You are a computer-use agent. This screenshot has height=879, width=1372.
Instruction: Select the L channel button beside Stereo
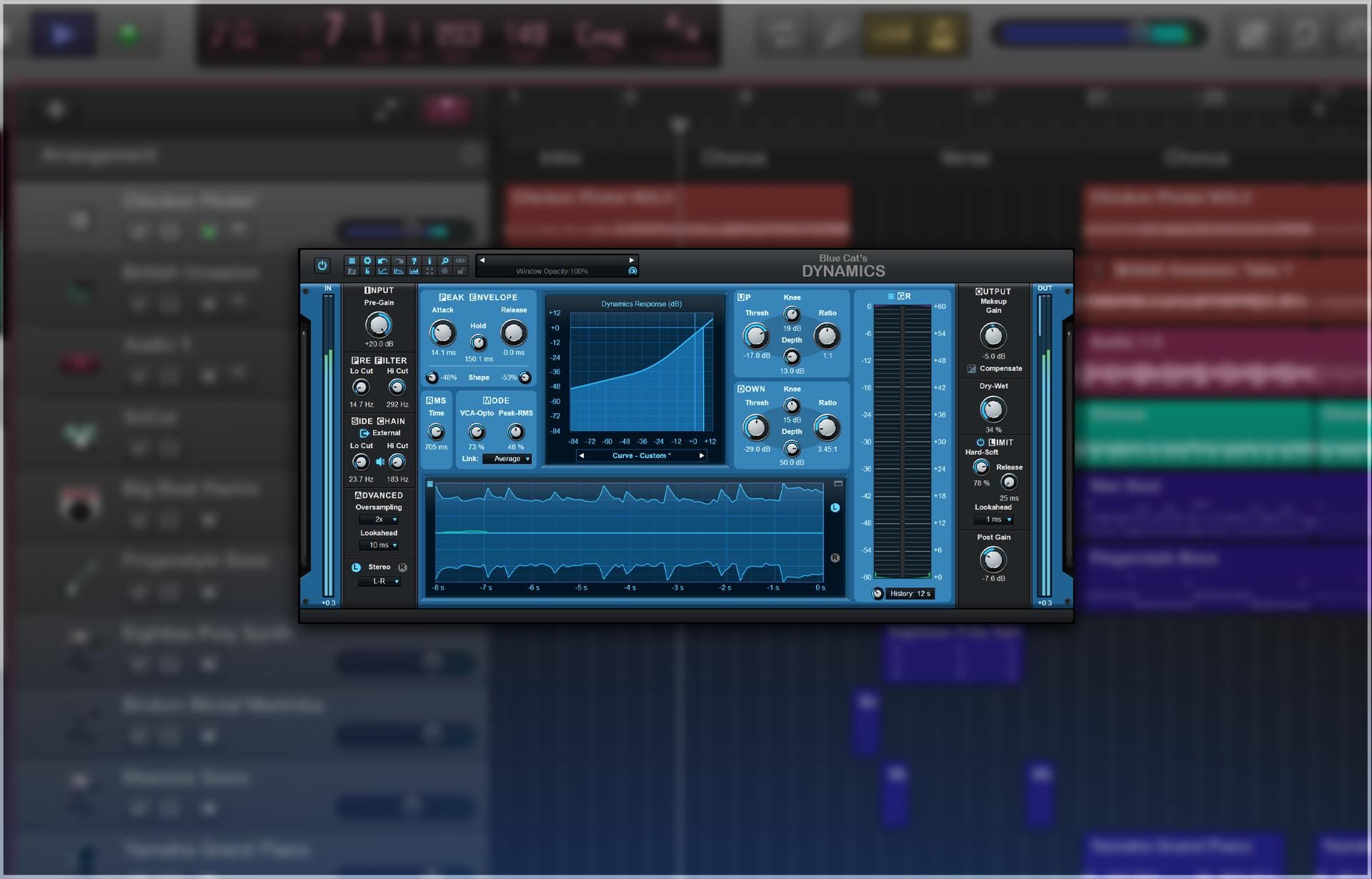click(x=356, y=567)
